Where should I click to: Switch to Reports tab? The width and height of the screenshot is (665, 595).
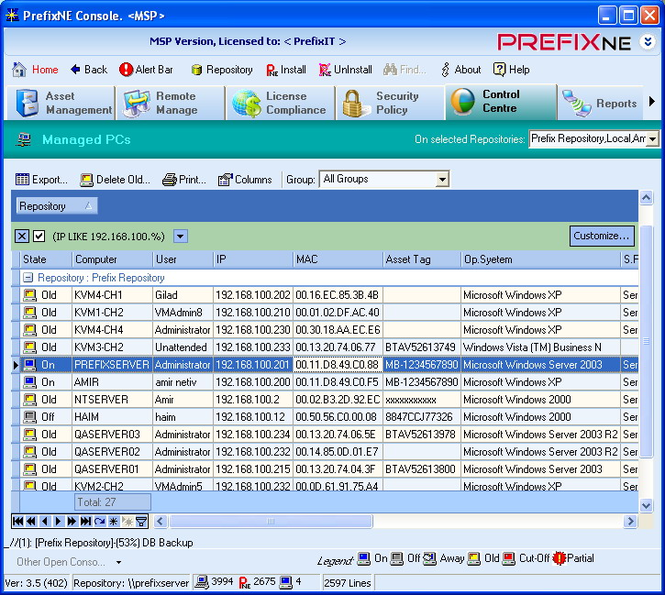(600, 103)
